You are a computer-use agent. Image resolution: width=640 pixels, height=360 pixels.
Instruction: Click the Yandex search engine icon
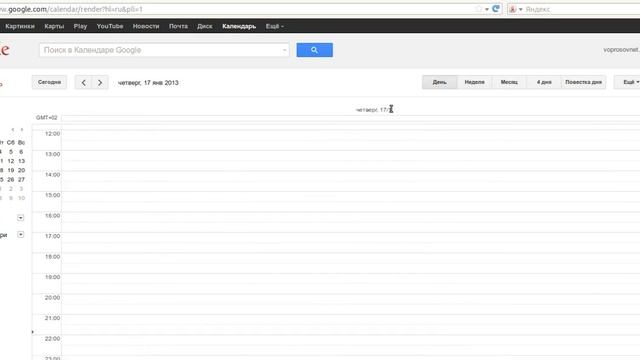(513, 9)
